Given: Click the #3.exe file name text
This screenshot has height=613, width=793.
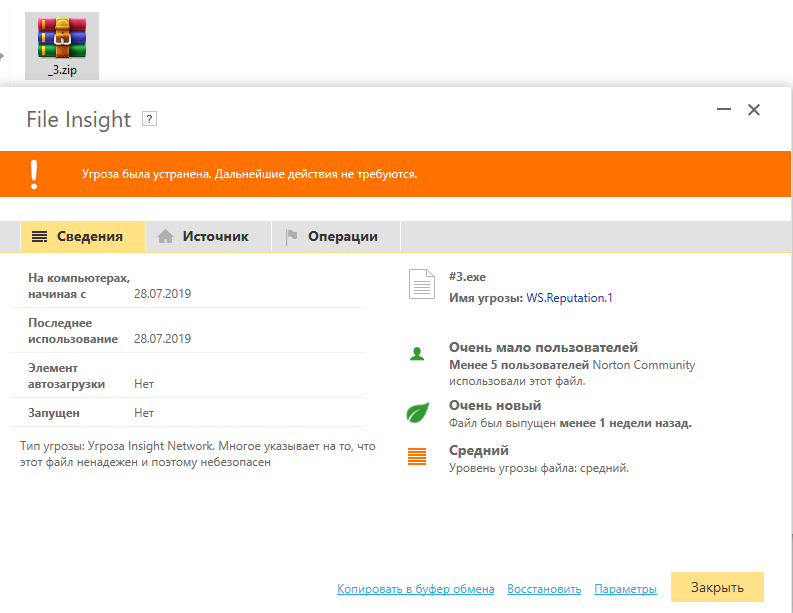Looking at the screenshot, I should pos(467,277).
